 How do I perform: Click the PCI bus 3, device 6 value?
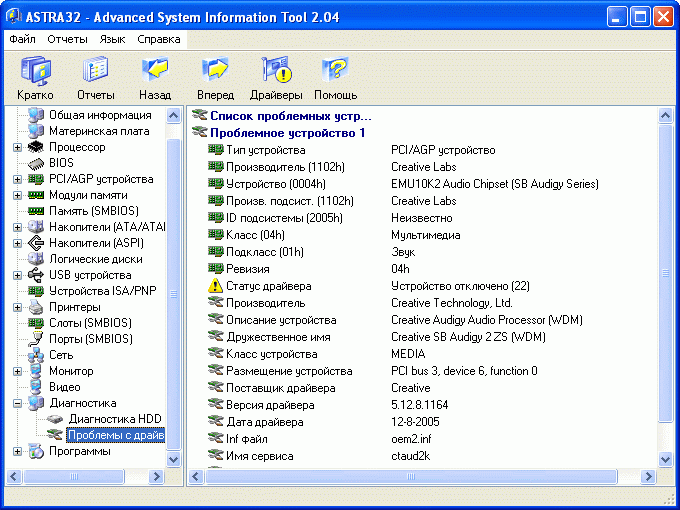coord(464,371)
